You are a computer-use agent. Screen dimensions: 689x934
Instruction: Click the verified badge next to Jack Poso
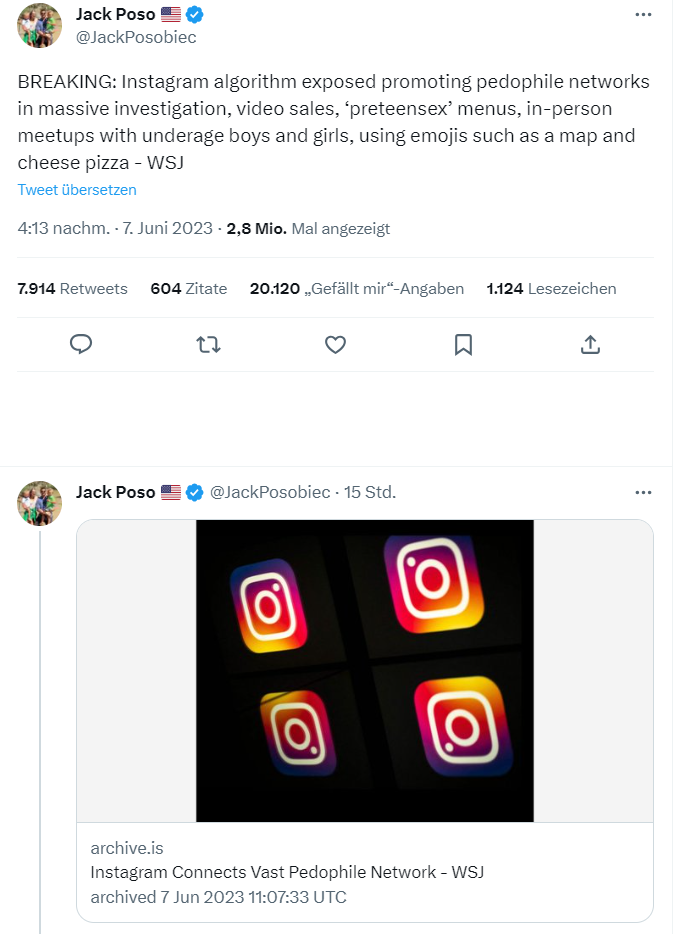(198, 15)
